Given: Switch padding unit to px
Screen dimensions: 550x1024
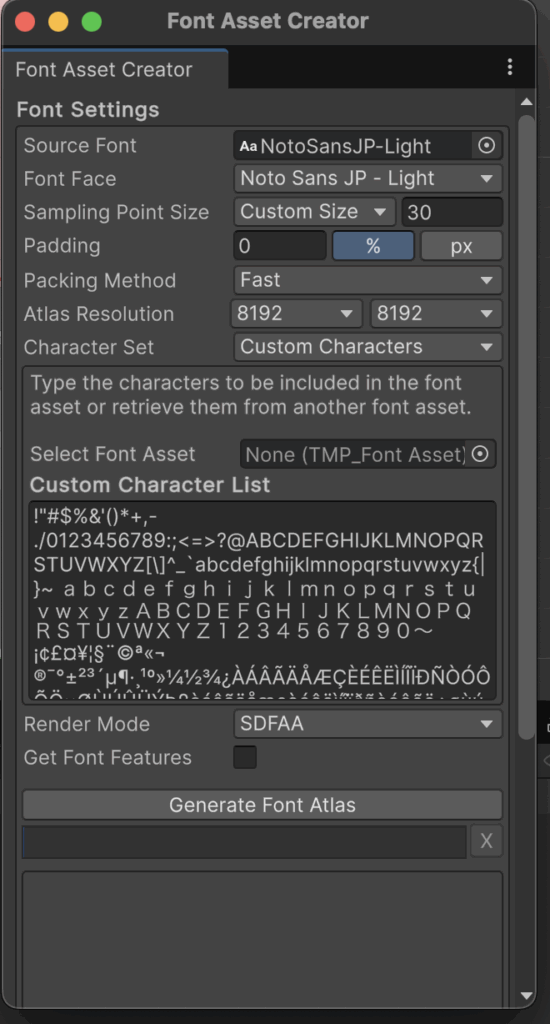Looking at the screenshot, I should 461,246.
